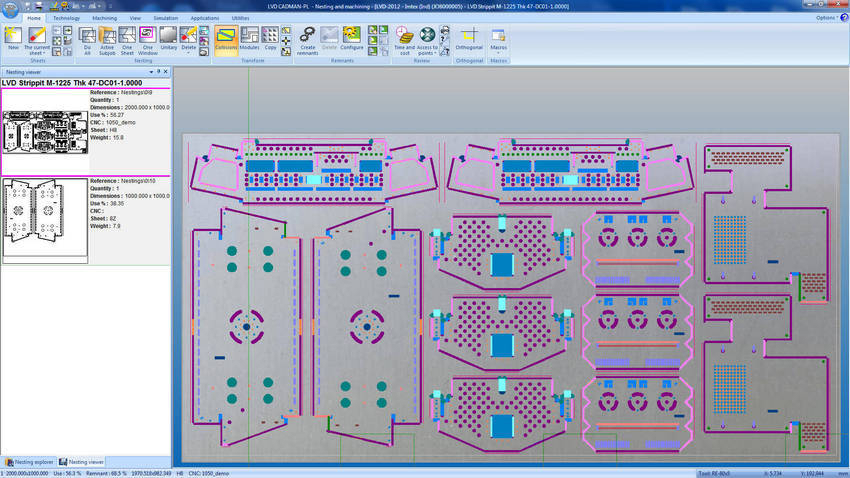Click the print icon in quick access toolbar
This screenshot has height=478, width=850.
click(x=38, y=6)
